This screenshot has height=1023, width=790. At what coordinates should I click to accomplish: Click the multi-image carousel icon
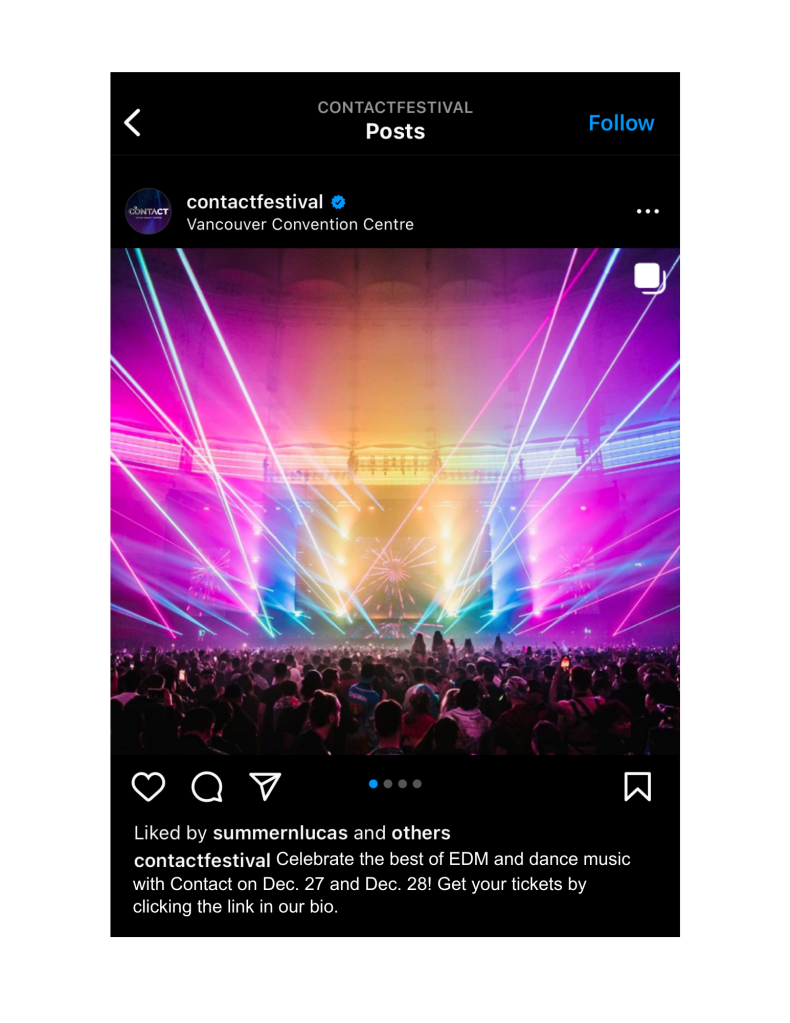click(x=649, y=278)
